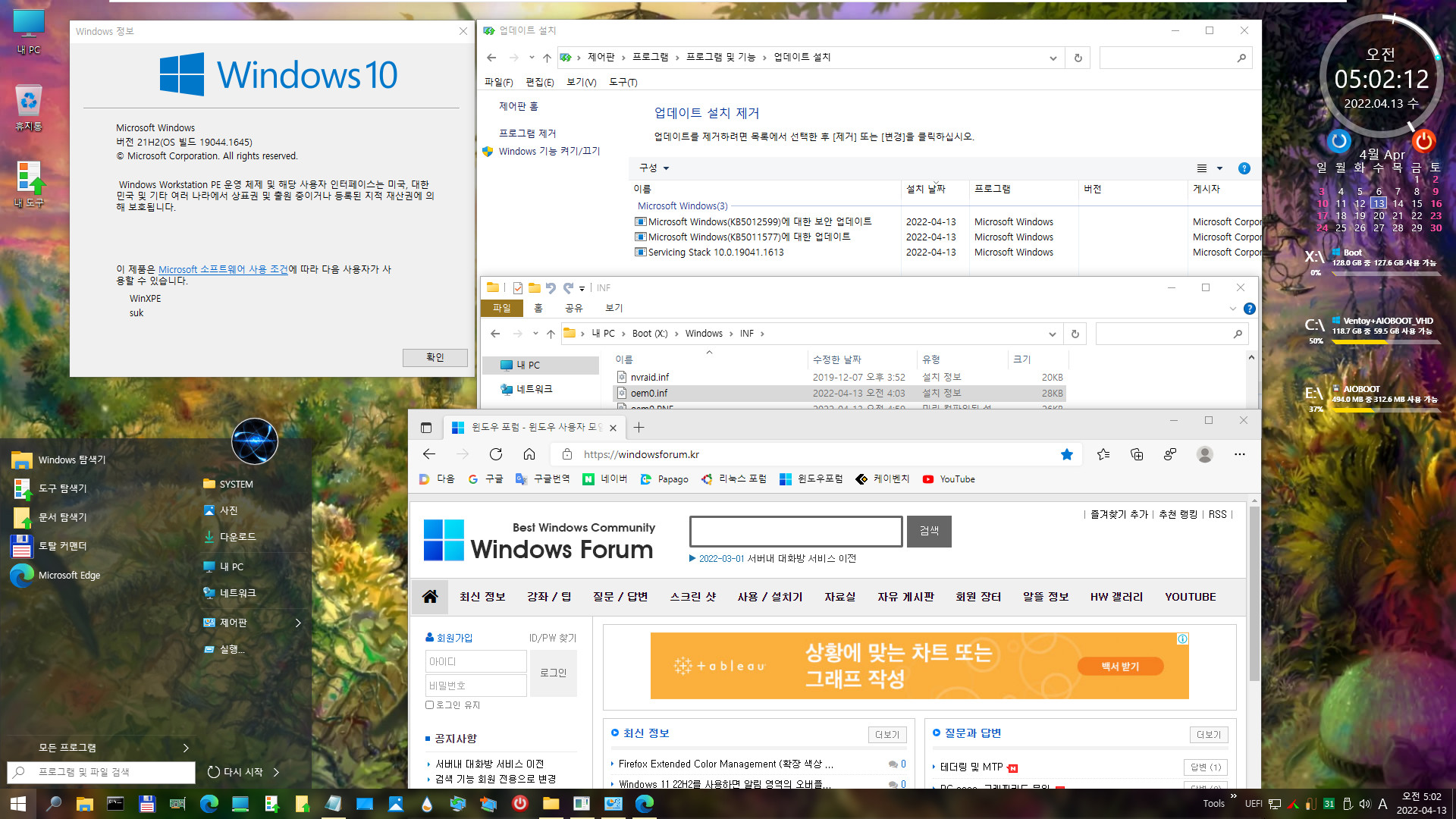Screen dimensions: 1456x819
Task: Expand 제어판 submenu in start menu
Action: [298, 623]
